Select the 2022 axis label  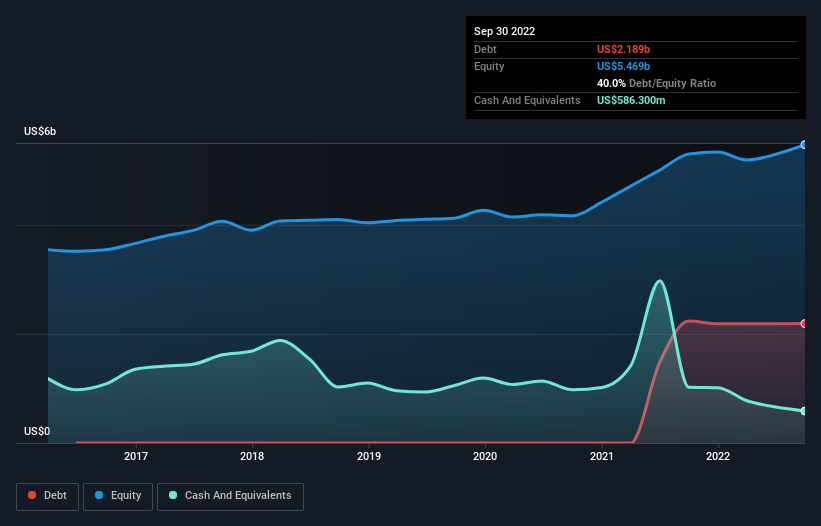(718, 456)
